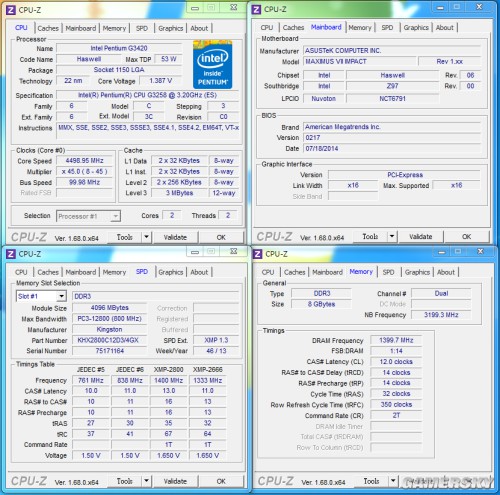The image size is (500, 495).
Task: Open Graphics tab in Mainboard window
Action: click(416, 28)
